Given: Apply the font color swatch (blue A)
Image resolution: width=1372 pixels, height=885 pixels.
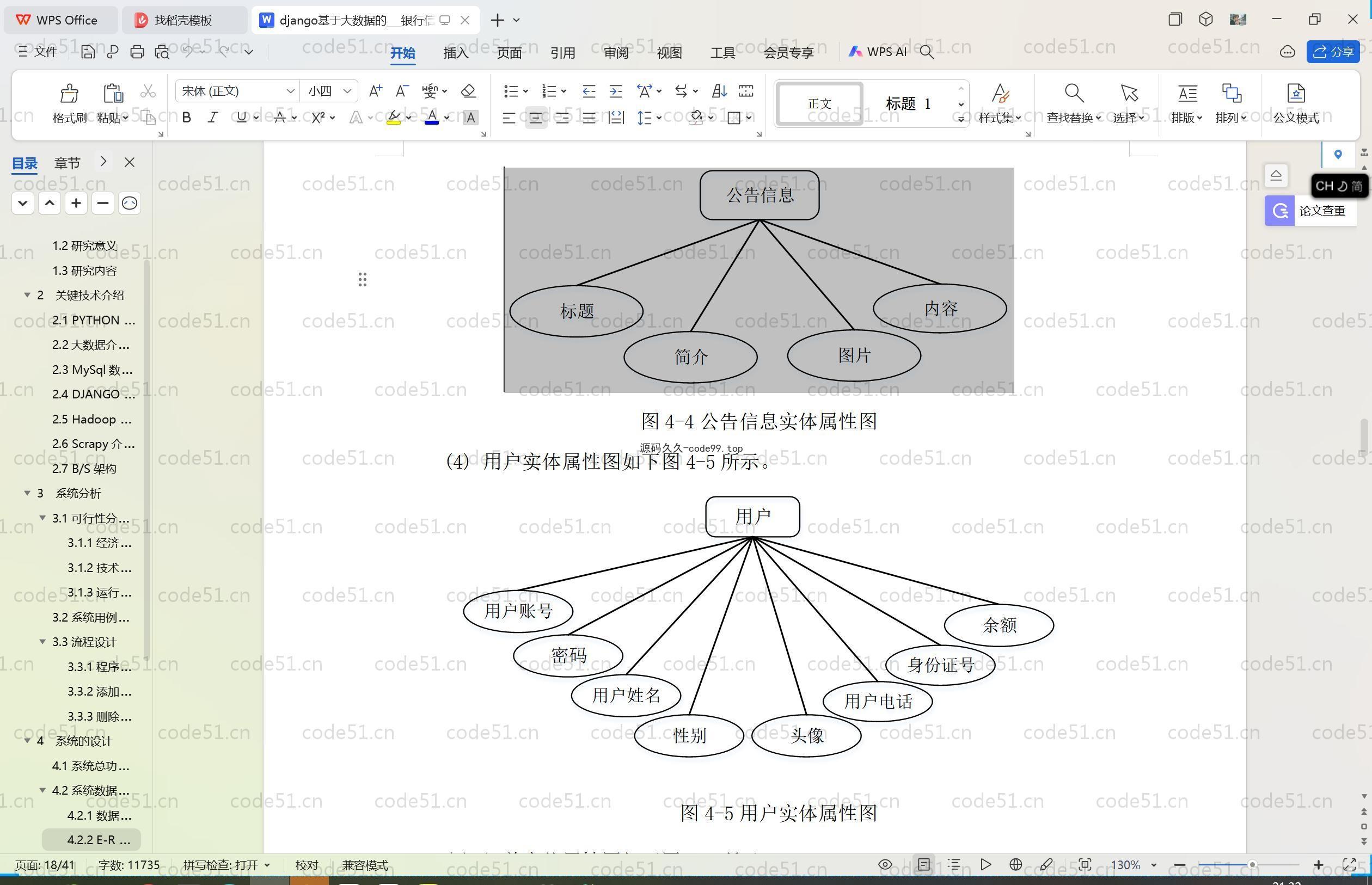Looking at the screenshot, I should pos(432,118).
